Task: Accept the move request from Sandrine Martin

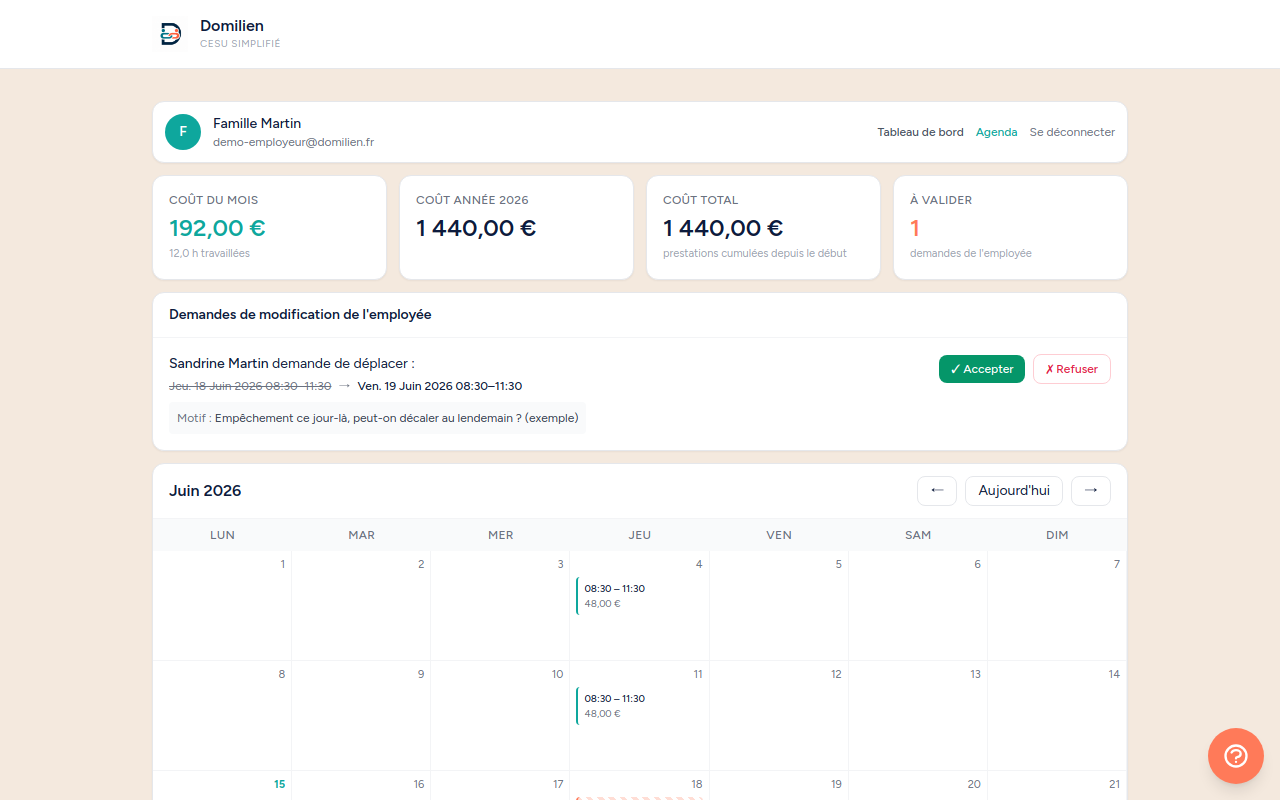Action: tap(982, 369)
